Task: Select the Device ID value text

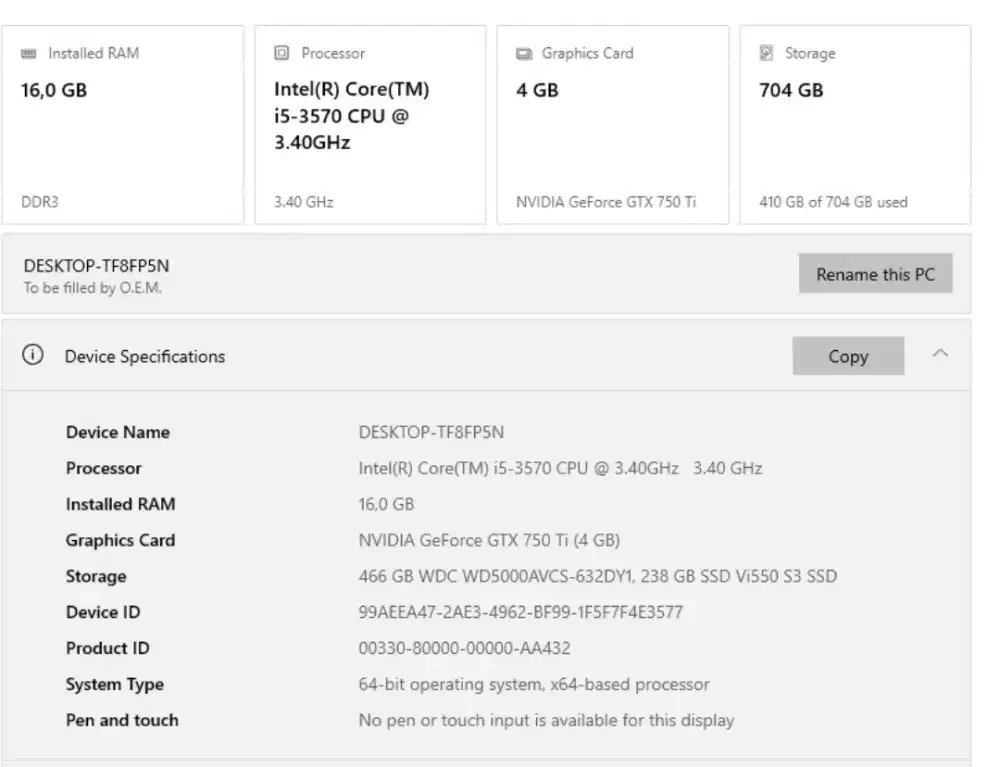Action: click(518, 612)
